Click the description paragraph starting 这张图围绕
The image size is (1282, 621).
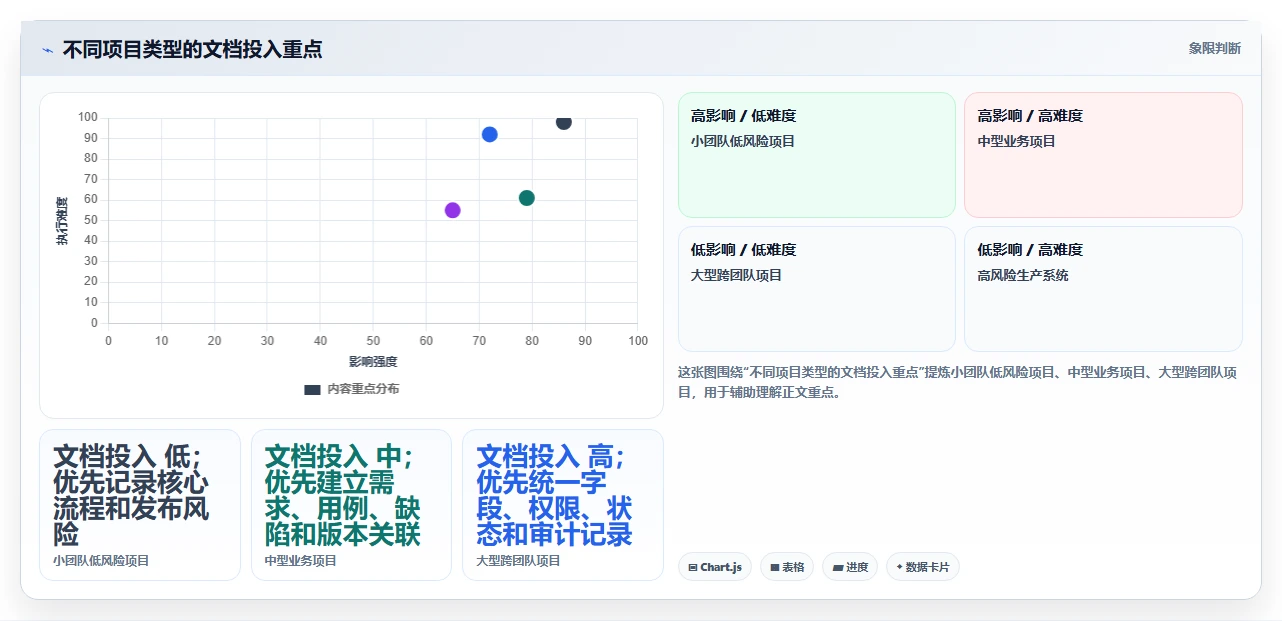point(958,382)
